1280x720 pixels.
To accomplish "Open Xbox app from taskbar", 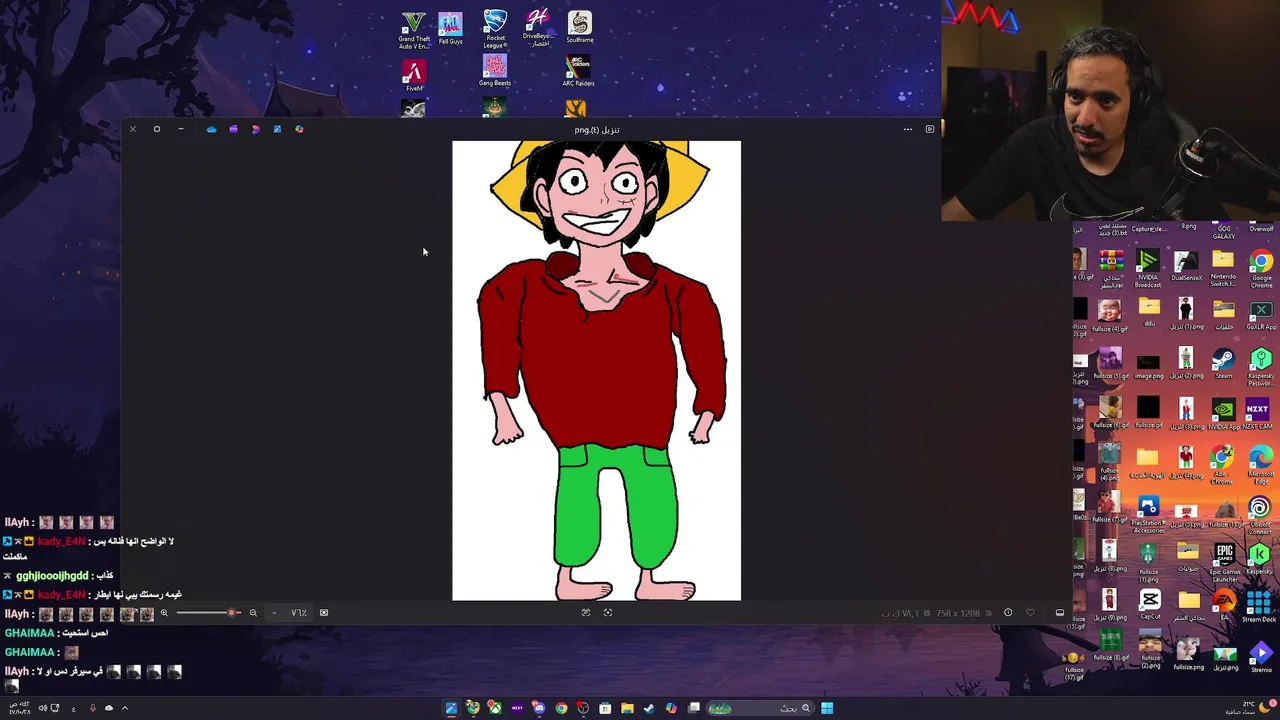I will point(495,708).
